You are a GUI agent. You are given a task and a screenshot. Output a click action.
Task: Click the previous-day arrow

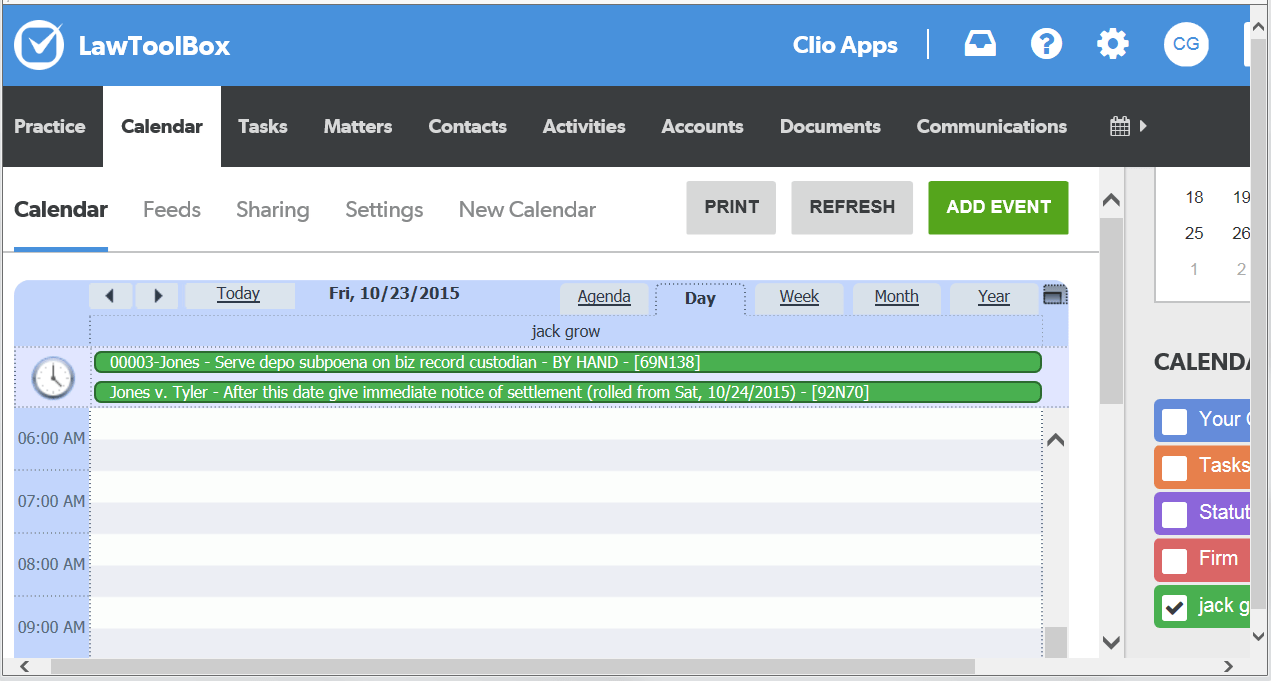tap(111, 295)
